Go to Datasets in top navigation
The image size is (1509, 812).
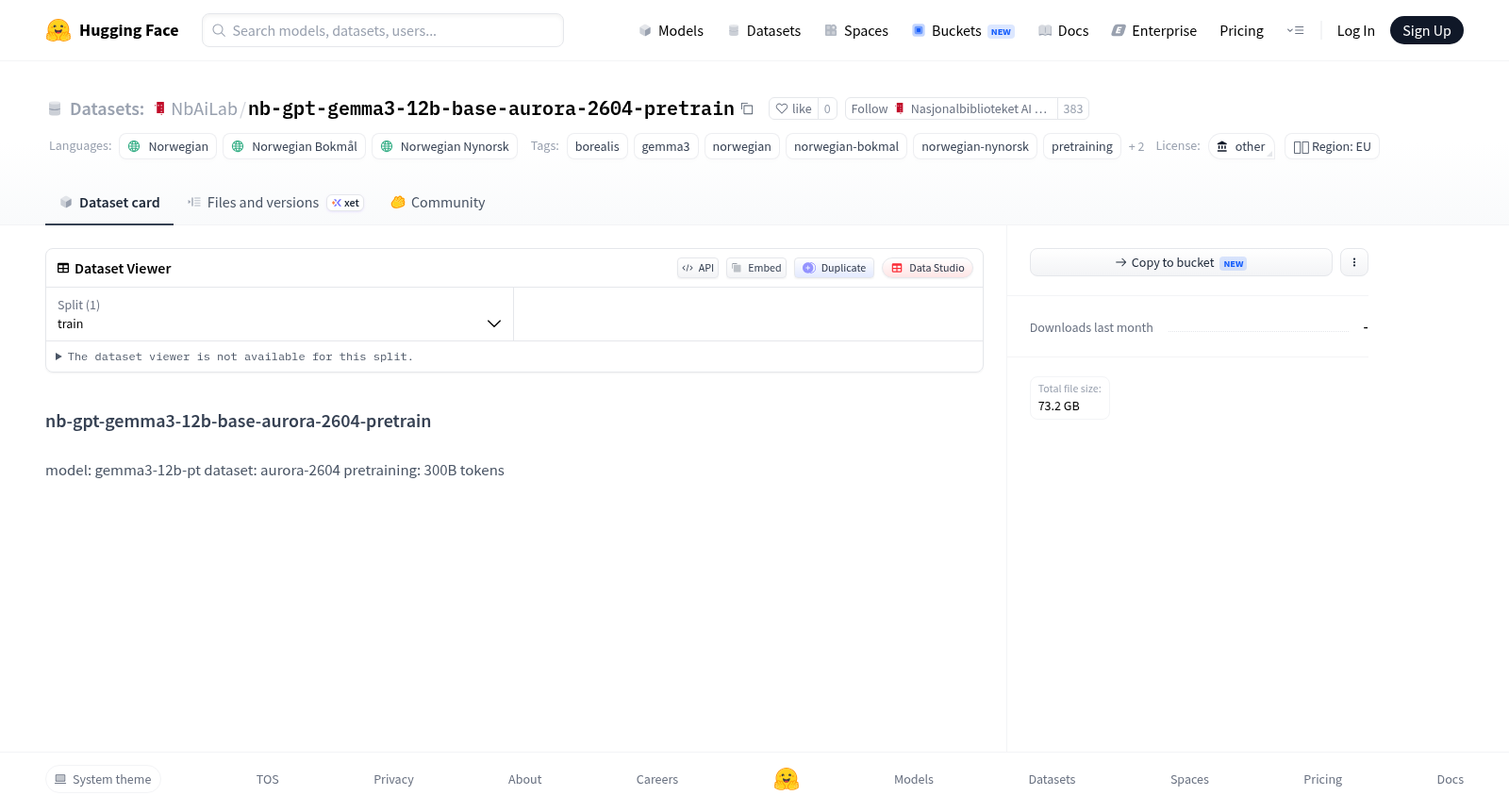tap(764, 30)
